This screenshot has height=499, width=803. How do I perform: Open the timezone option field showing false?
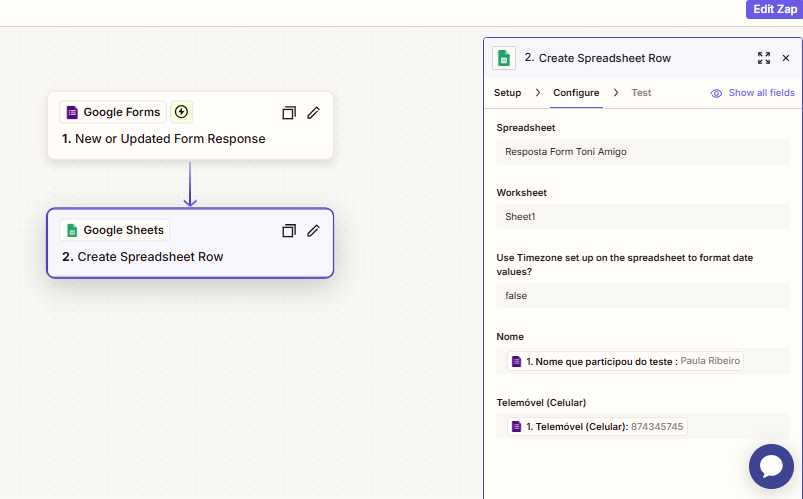click(x=642, y=296)
